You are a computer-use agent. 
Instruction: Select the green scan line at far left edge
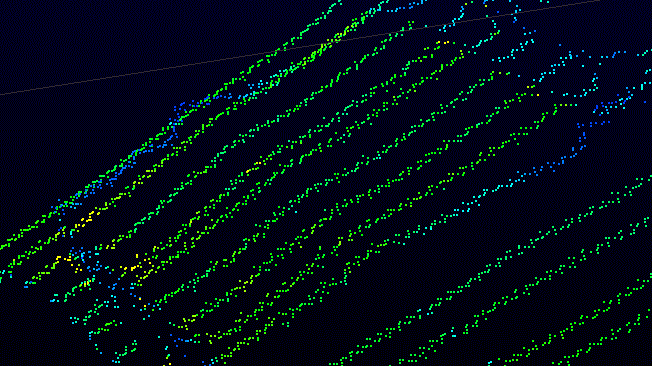coord(21,237)
